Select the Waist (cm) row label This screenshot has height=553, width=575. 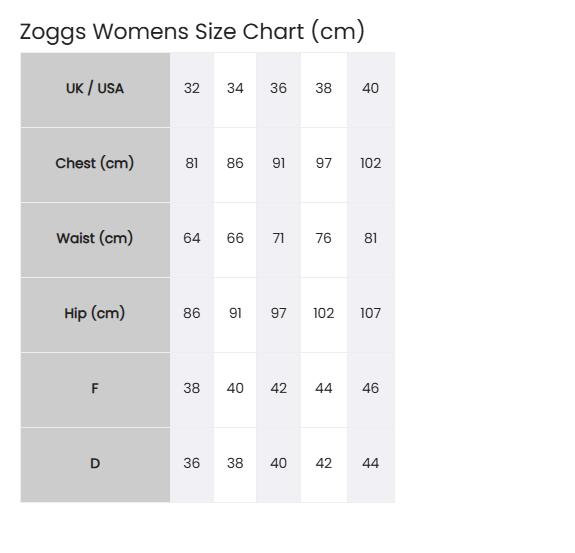pos(95,240)
